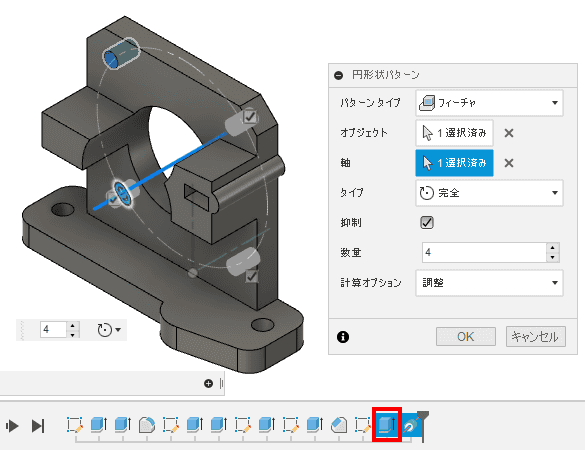
Task: Select the first extrude feature in the timeline
Action: coord(99,425)
